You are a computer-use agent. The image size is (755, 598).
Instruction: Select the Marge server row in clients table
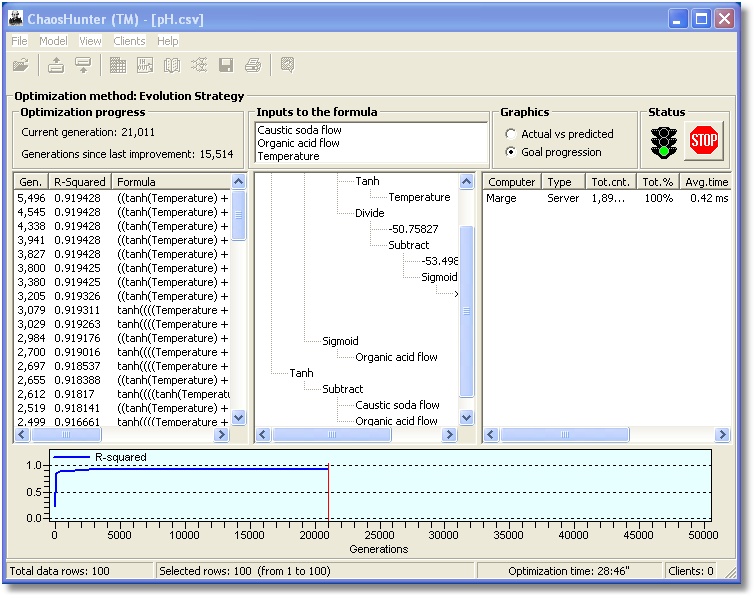607,198
